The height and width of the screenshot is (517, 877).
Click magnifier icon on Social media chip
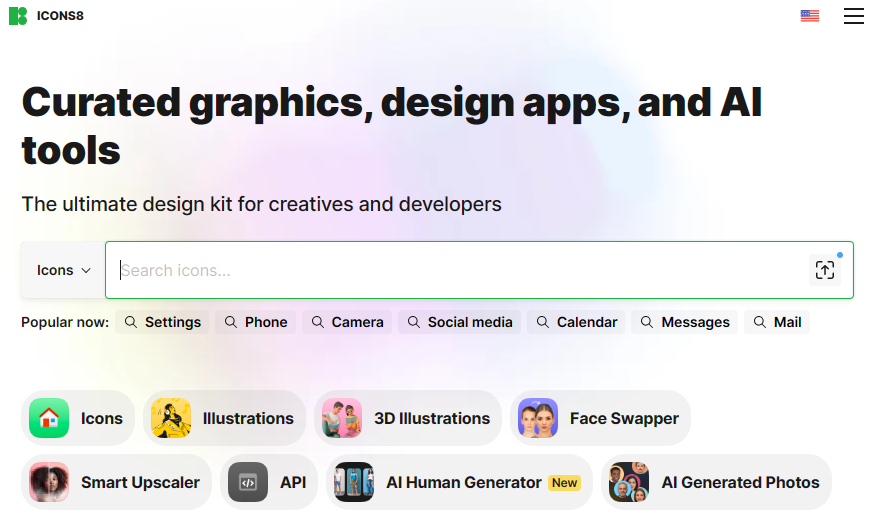(414, 322)
